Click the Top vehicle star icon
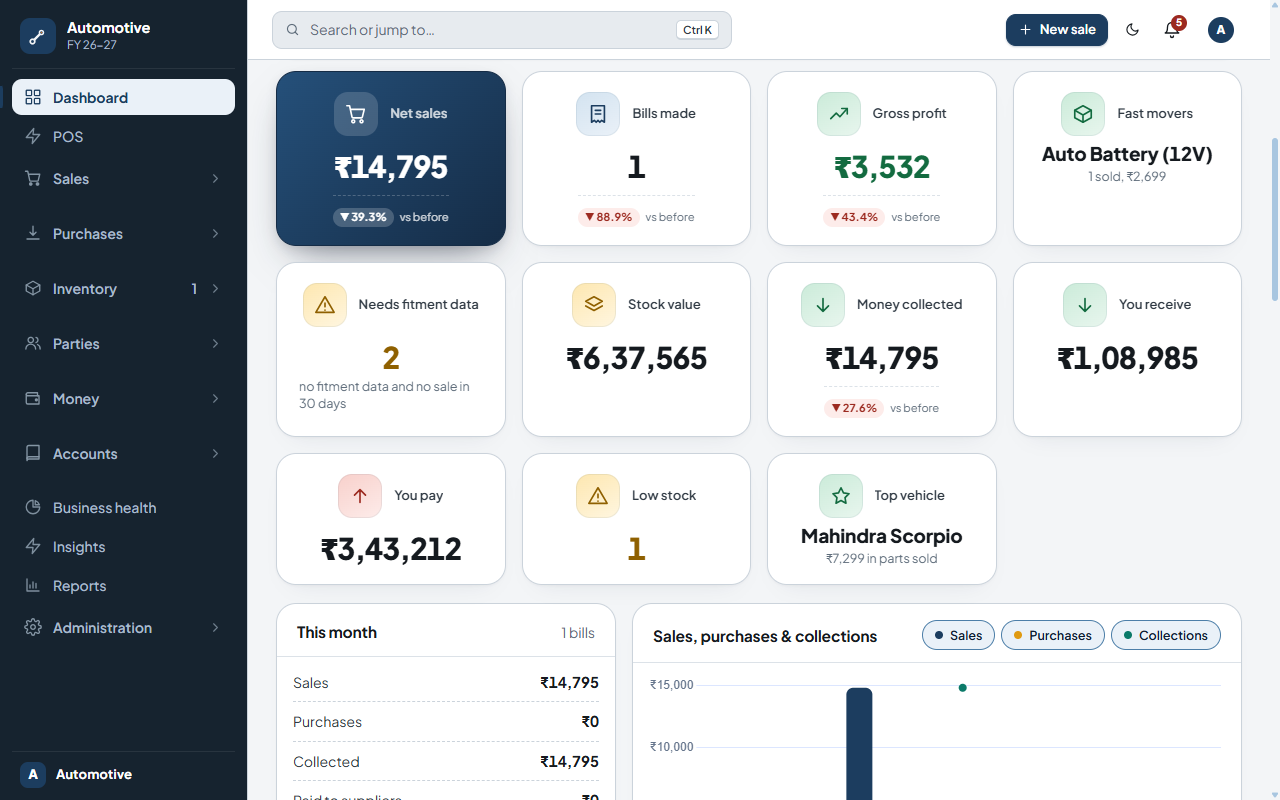Image resolution: width=1280 pixels, height=800 pixels. 841,496
